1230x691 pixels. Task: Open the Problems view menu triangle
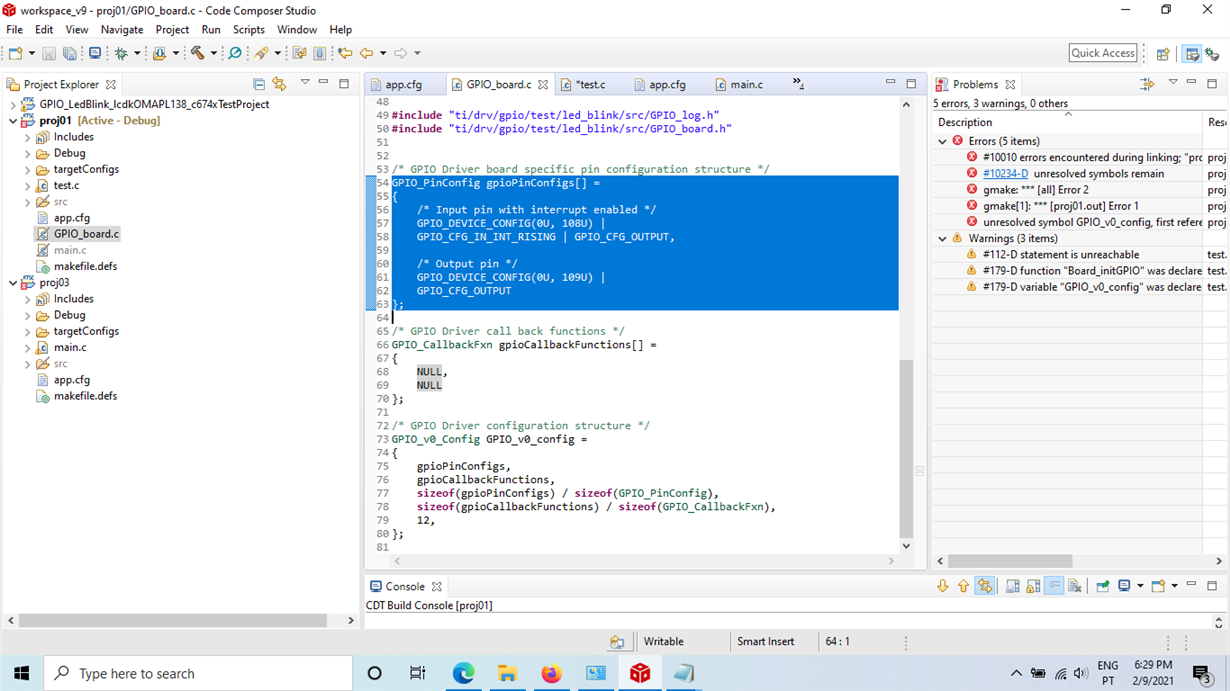1173,83
